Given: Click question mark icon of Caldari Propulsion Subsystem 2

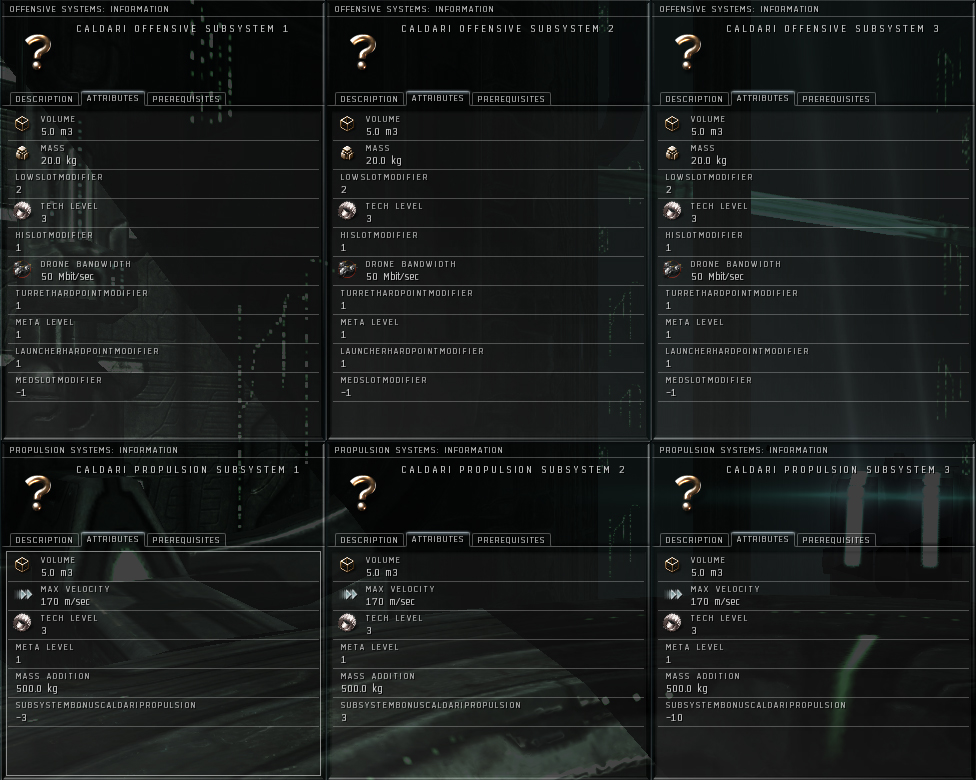Looking at the screenshot, I should (x=363, y=492).
